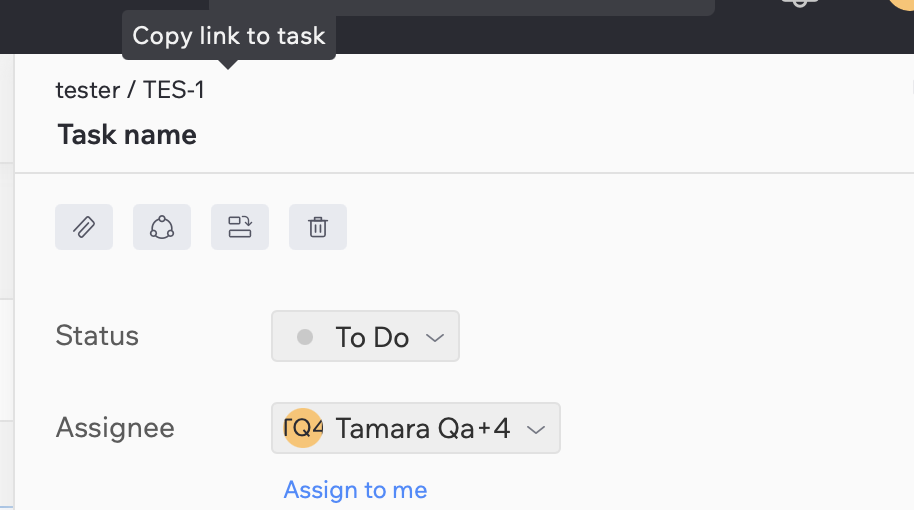Open the To Do status dropdown
Viewport: 914px width, 510px height.
click(365, 336)
